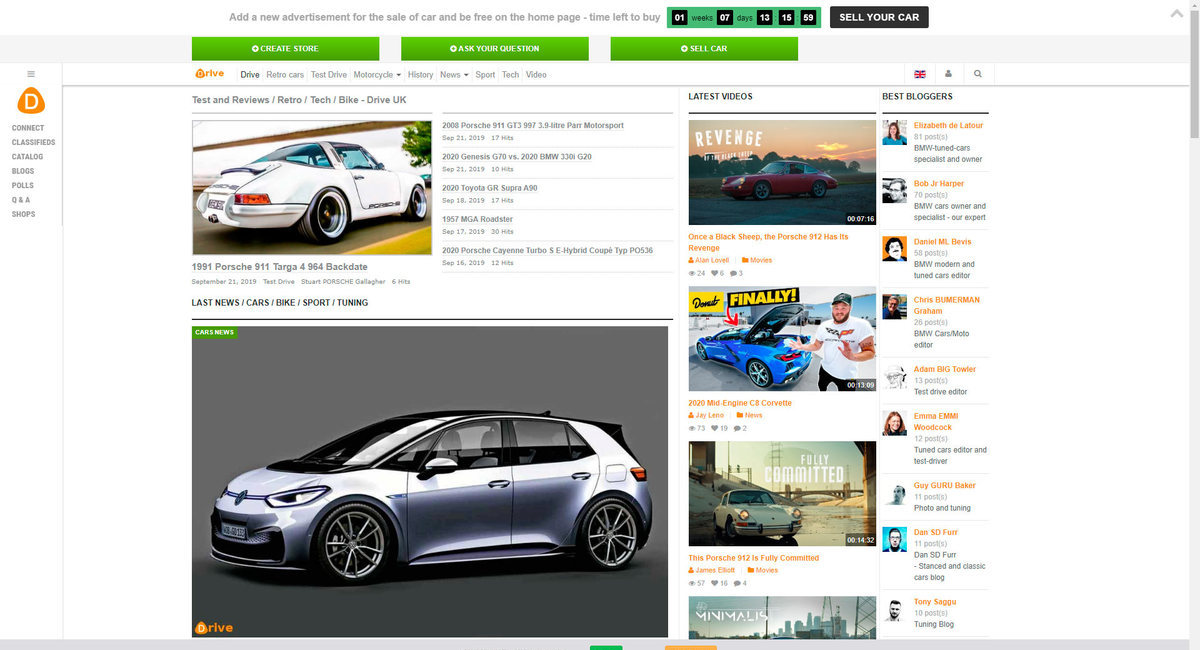The image size is (1200, 650).
Task: Open the 2020 Mid-Engine C8 Corvette title
Action: tap(740, 403)
